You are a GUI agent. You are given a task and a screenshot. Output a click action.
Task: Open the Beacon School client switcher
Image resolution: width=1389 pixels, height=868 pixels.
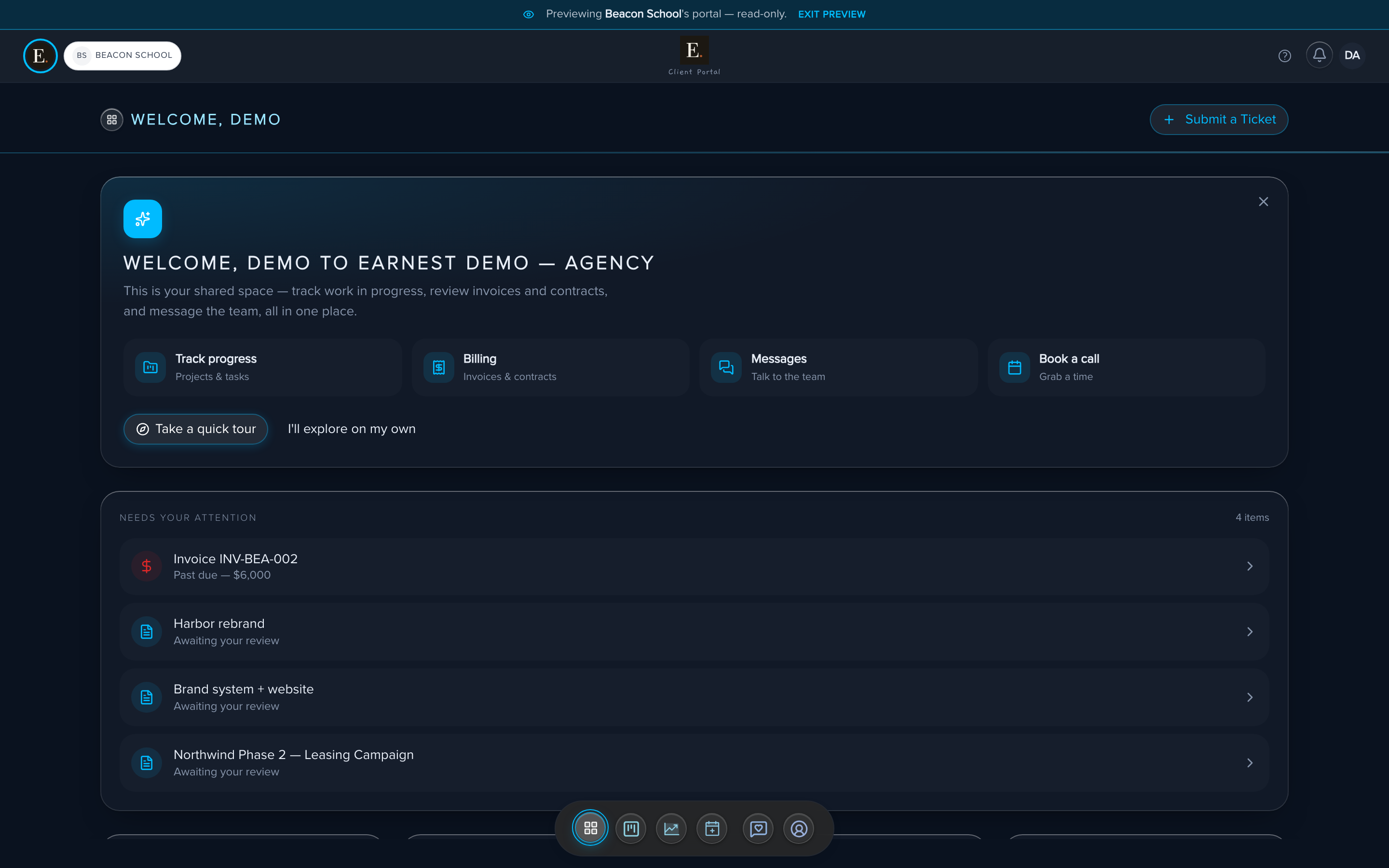click(122, 55)
